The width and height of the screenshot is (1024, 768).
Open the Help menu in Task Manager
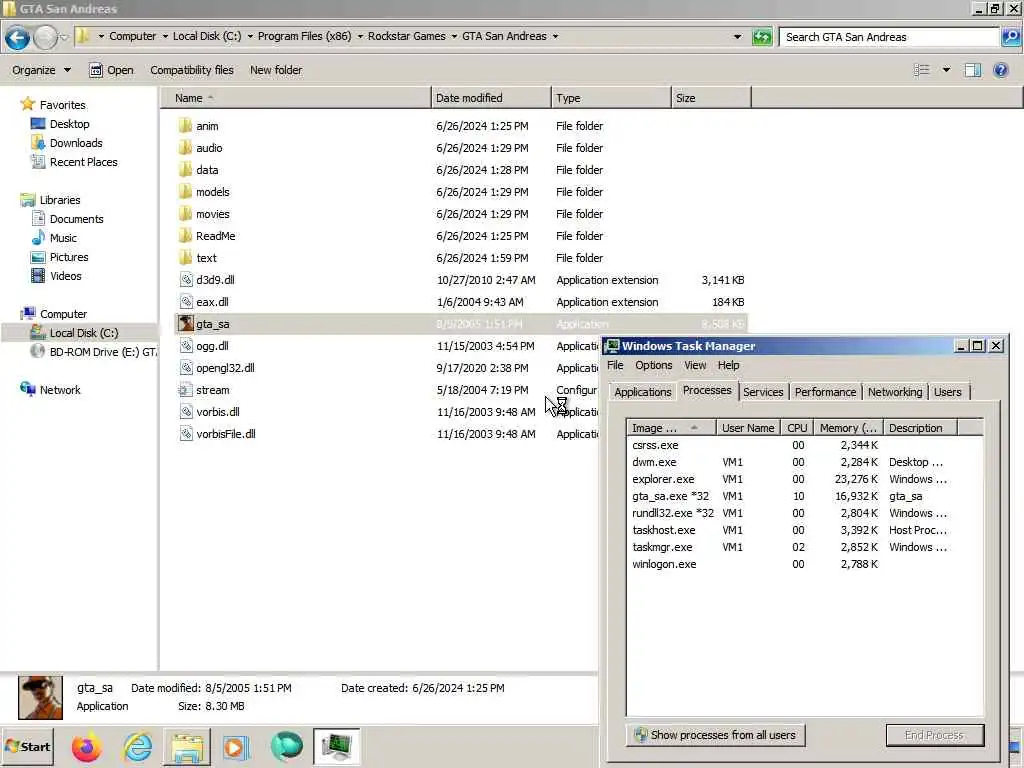click(x=728, y=365)
